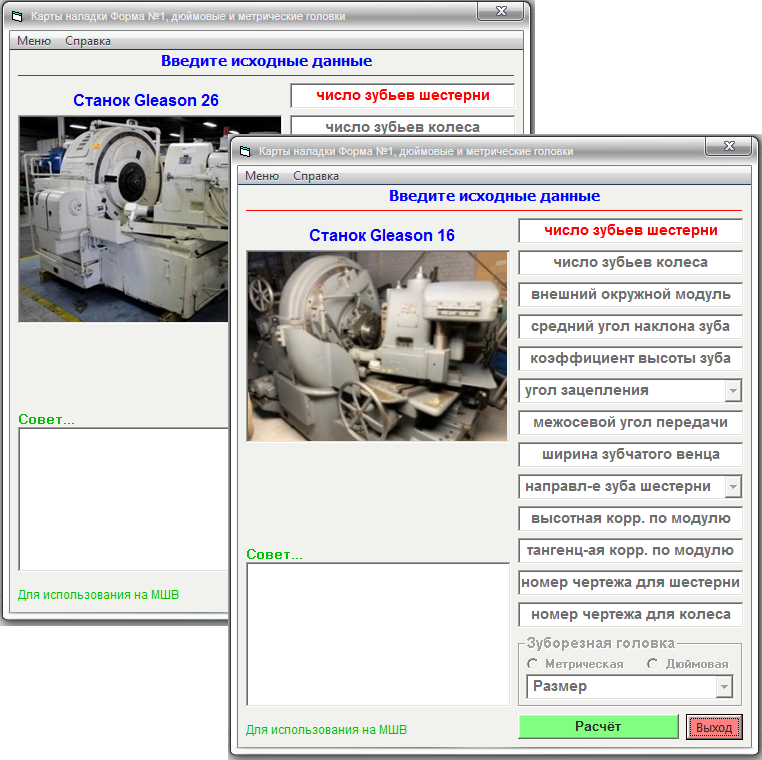The height and width of the screenshot is (760, 762).
Task: Click 'Для использования на МШВ' in the Gleason 16 window
Action: tap(326, 729)
